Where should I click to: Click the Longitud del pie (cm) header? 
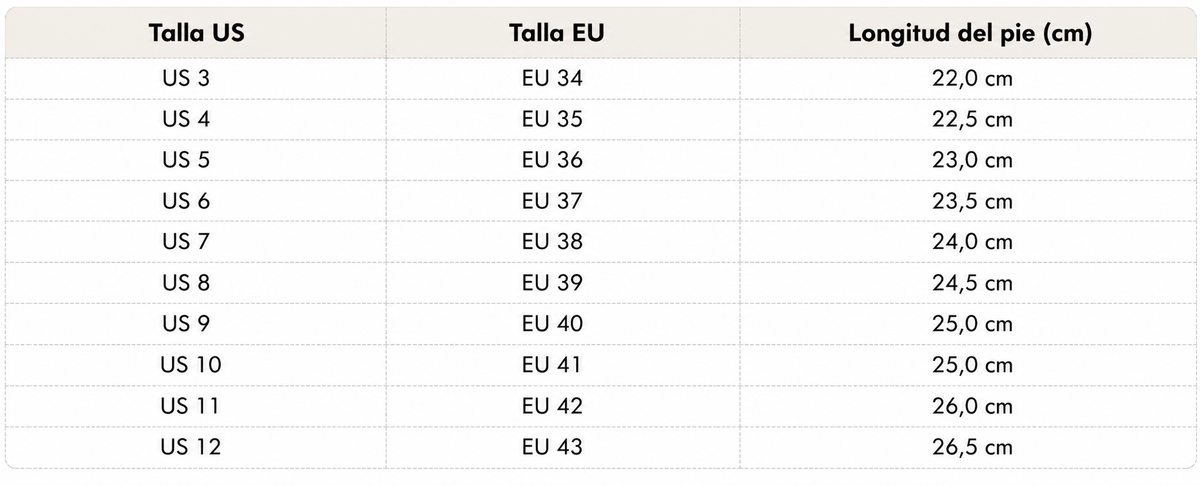[x=970, y=33]
